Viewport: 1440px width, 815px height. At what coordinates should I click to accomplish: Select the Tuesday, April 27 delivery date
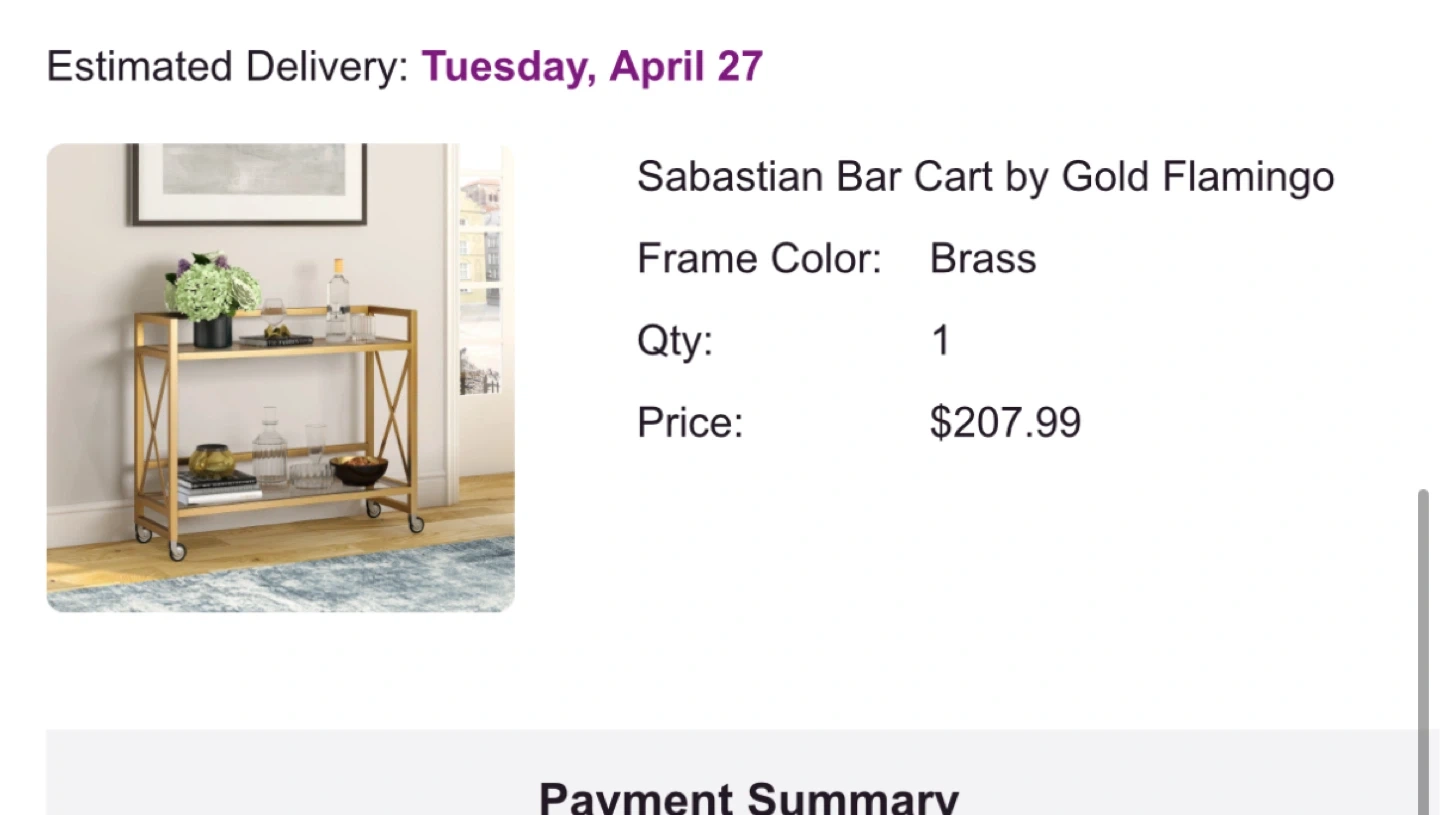[x=592, y=67]
